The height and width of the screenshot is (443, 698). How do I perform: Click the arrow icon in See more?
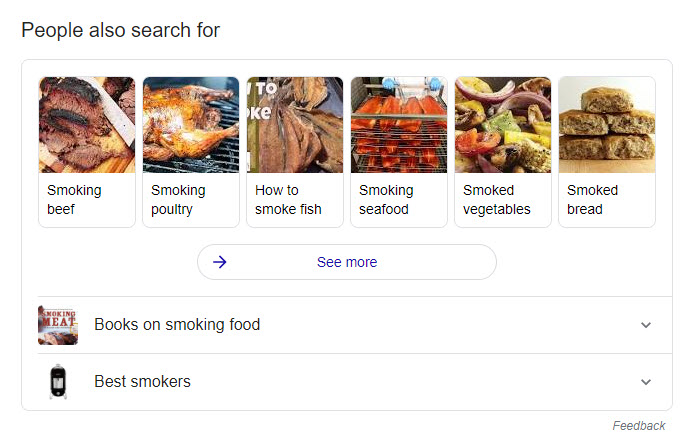(220, 262)
